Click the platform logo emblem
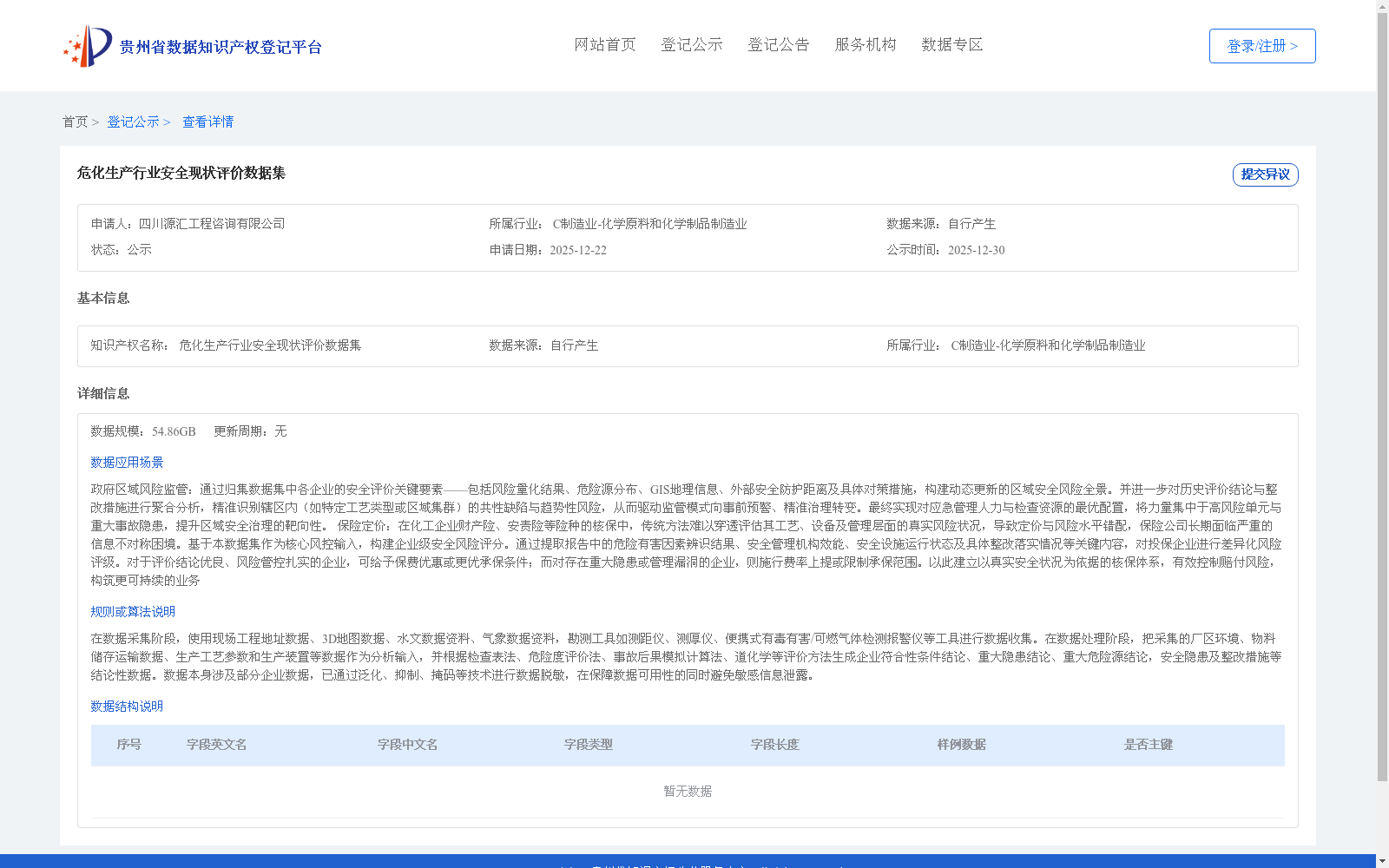The width and height of the screenshot is (1389, 868). 88,46
